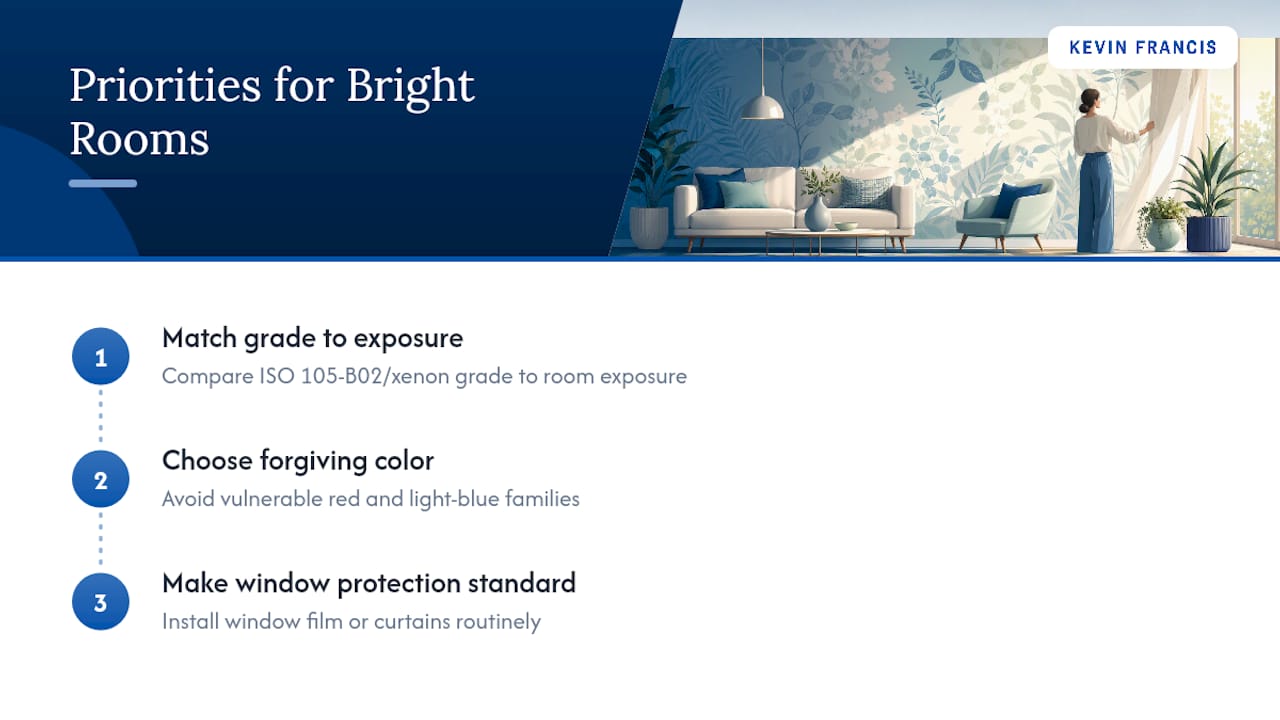Select the light-blue underline accent below title
Viewport: 1280px width, 720px height.
[103, 183]
